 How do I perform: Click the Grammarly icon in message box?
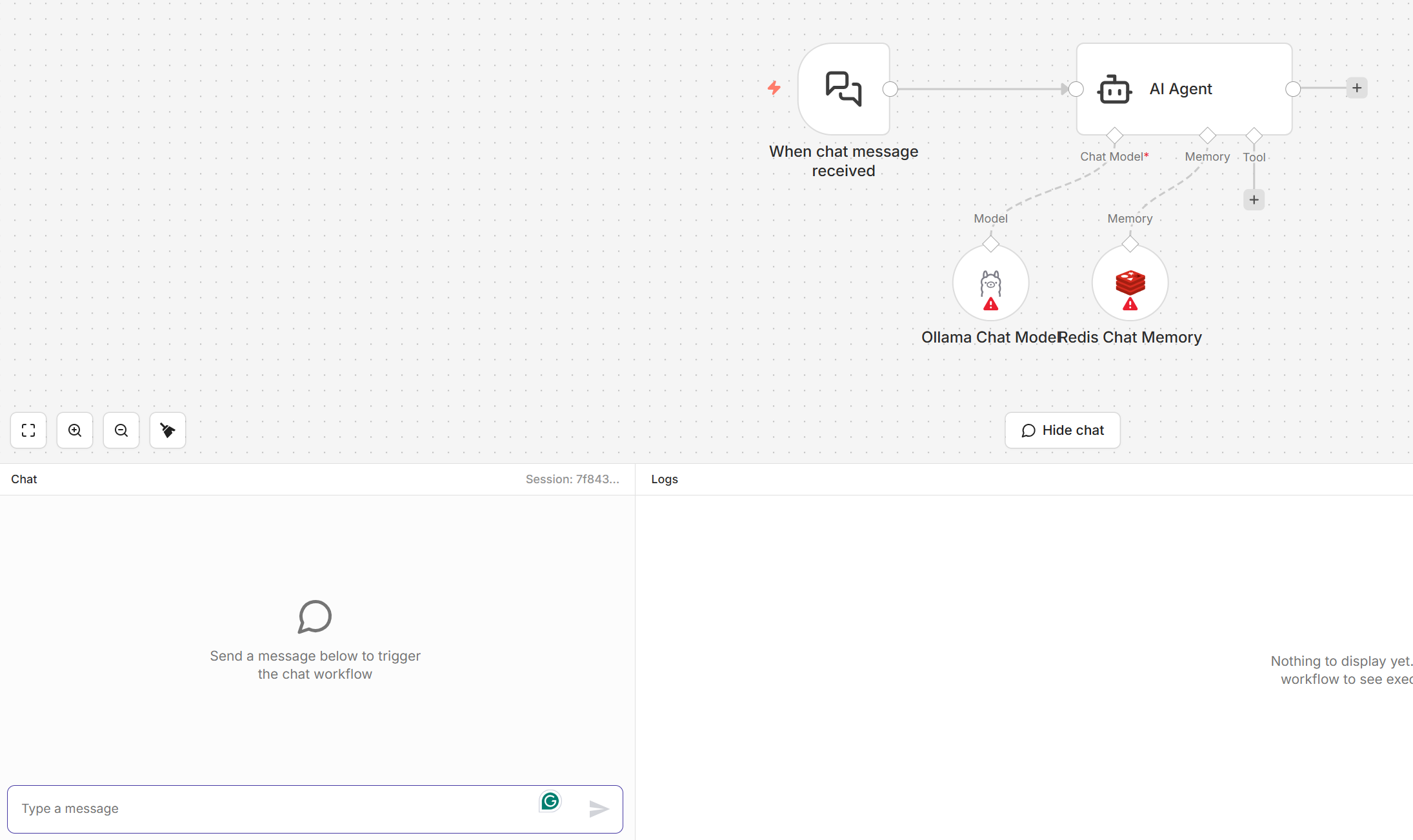(550, 801)
